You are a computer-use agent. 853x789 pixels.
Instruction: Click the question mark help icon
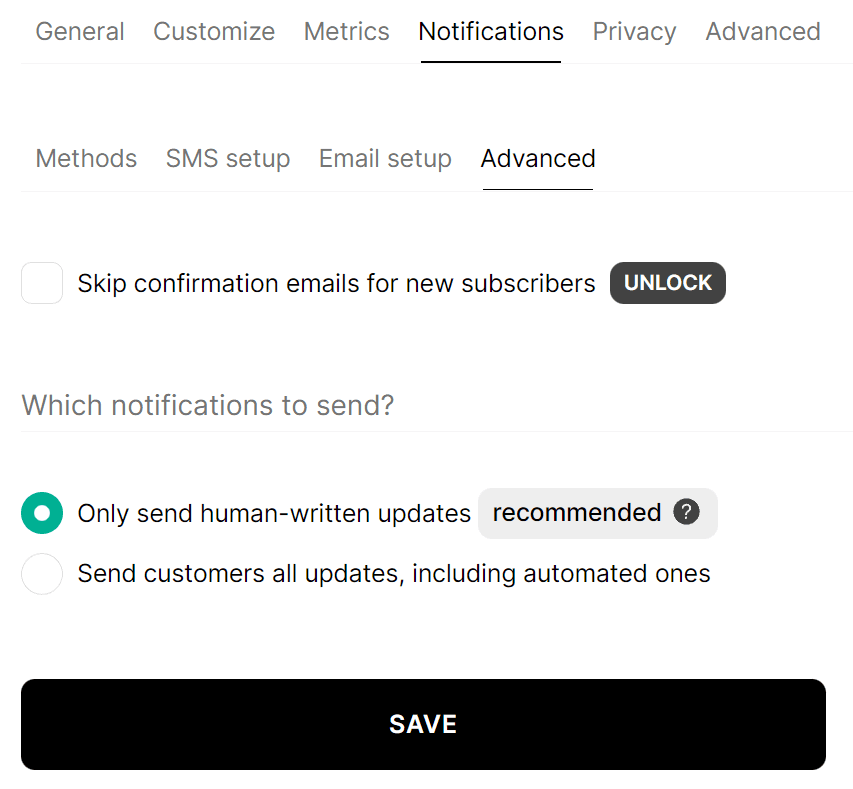[x=687, y=512]
